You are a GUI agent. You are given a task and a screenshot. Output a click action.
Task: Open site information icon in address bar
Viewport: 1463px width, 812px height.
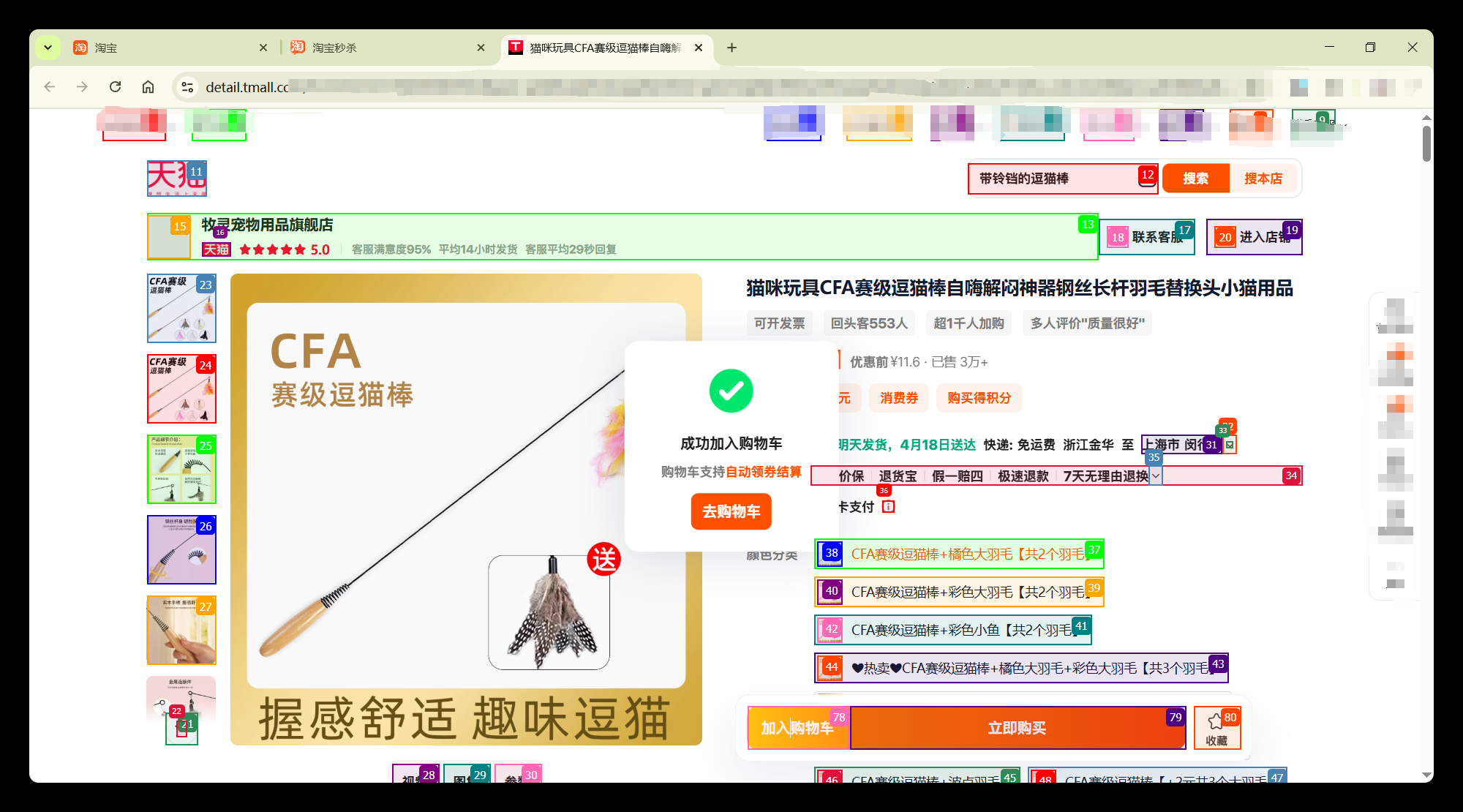187,87
